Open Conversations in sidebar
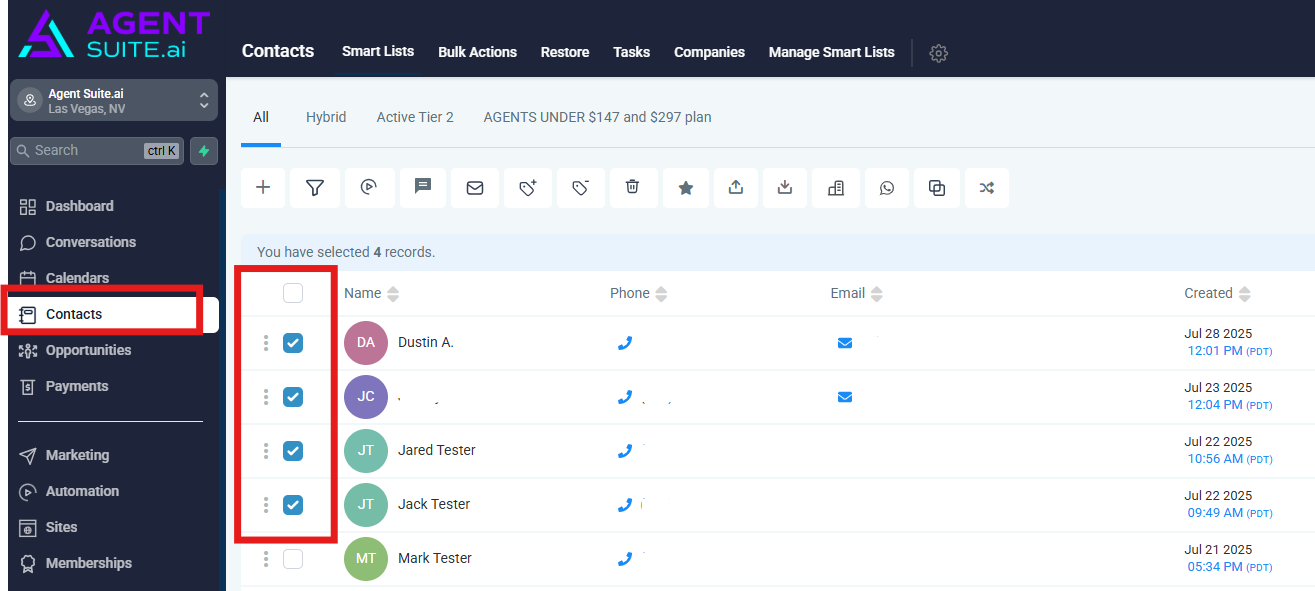The width and height of the screenshot is (1315, 591). [91, 242]
